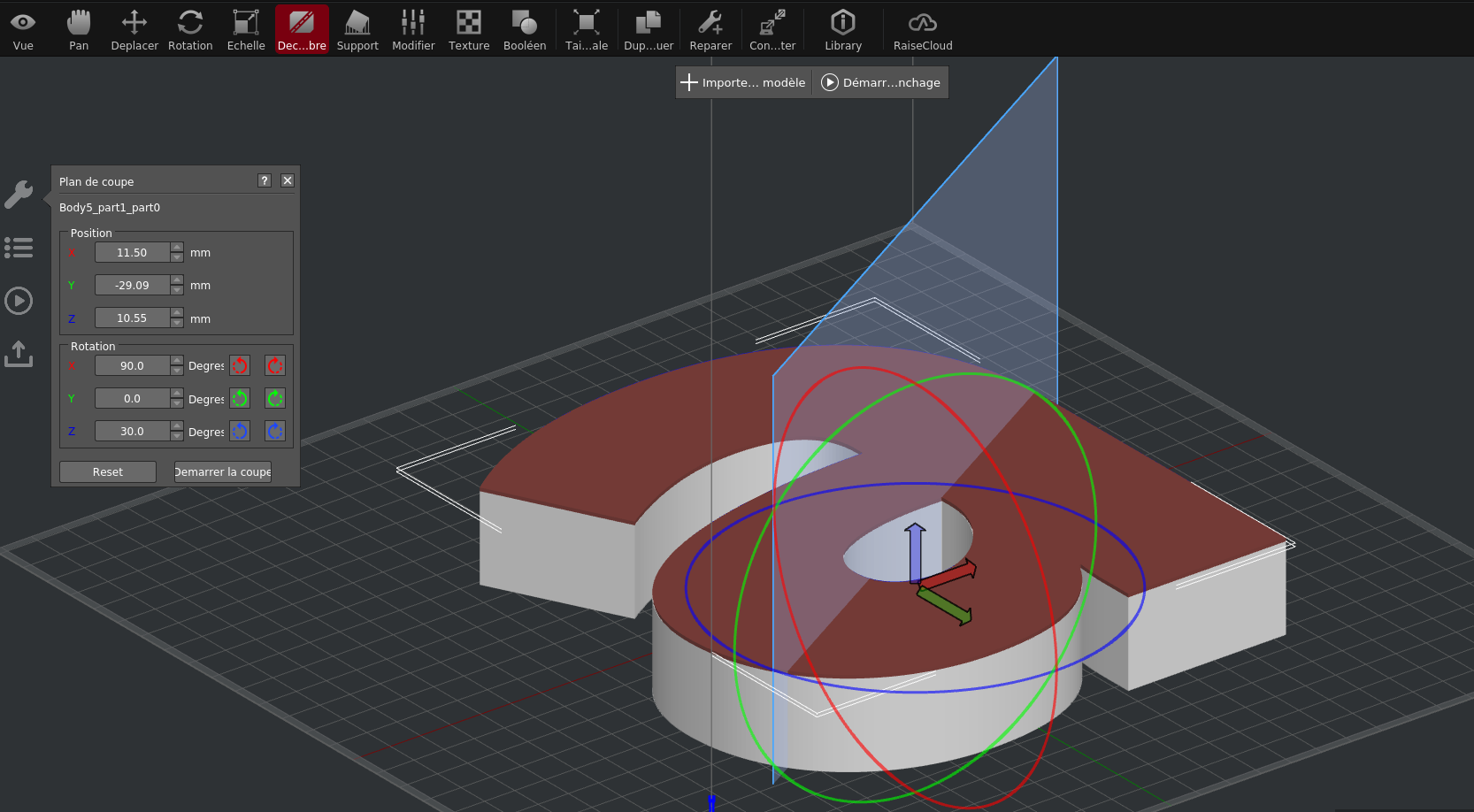Viewport: 1474px width, 812px height.
Task: Increase Rotation X value with up stepper
Action: point(177,361)
